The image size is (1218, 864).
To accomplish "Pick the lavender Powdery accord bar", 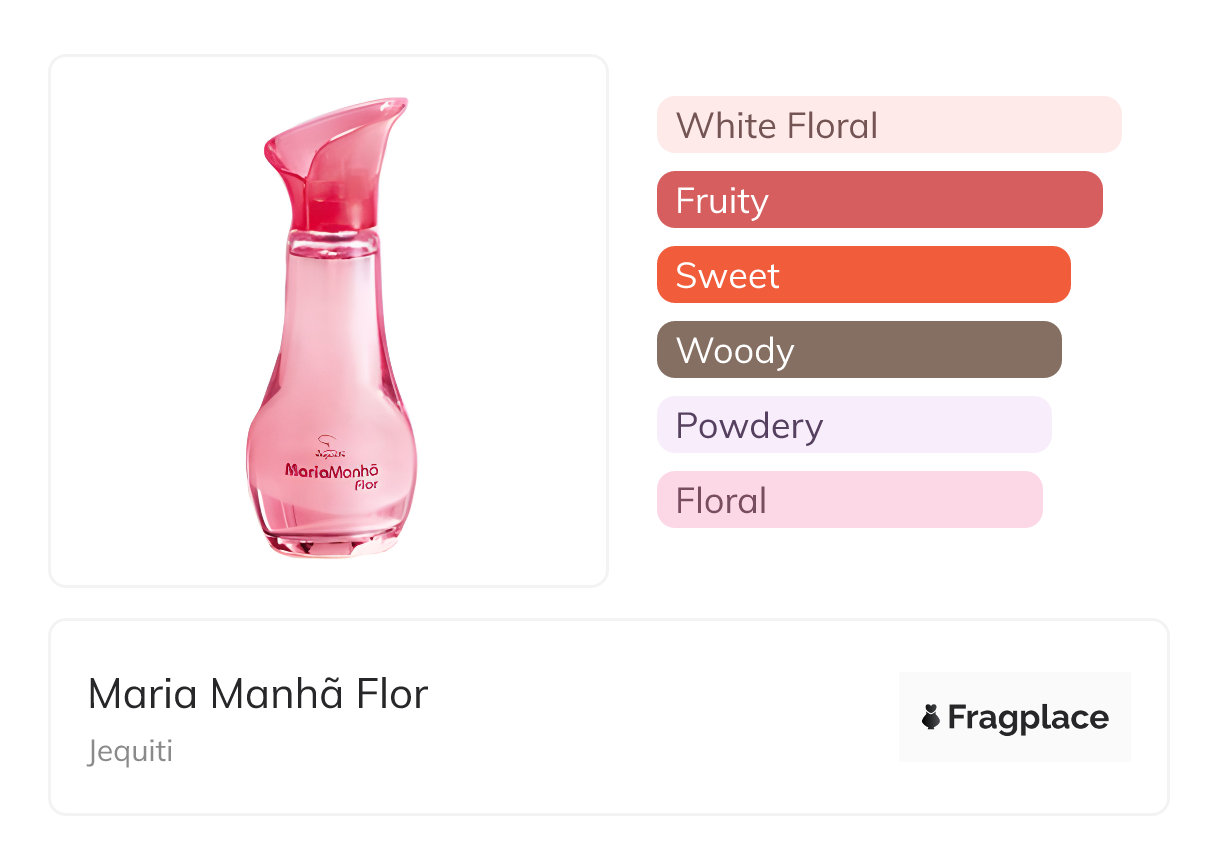I will point(853,425).
